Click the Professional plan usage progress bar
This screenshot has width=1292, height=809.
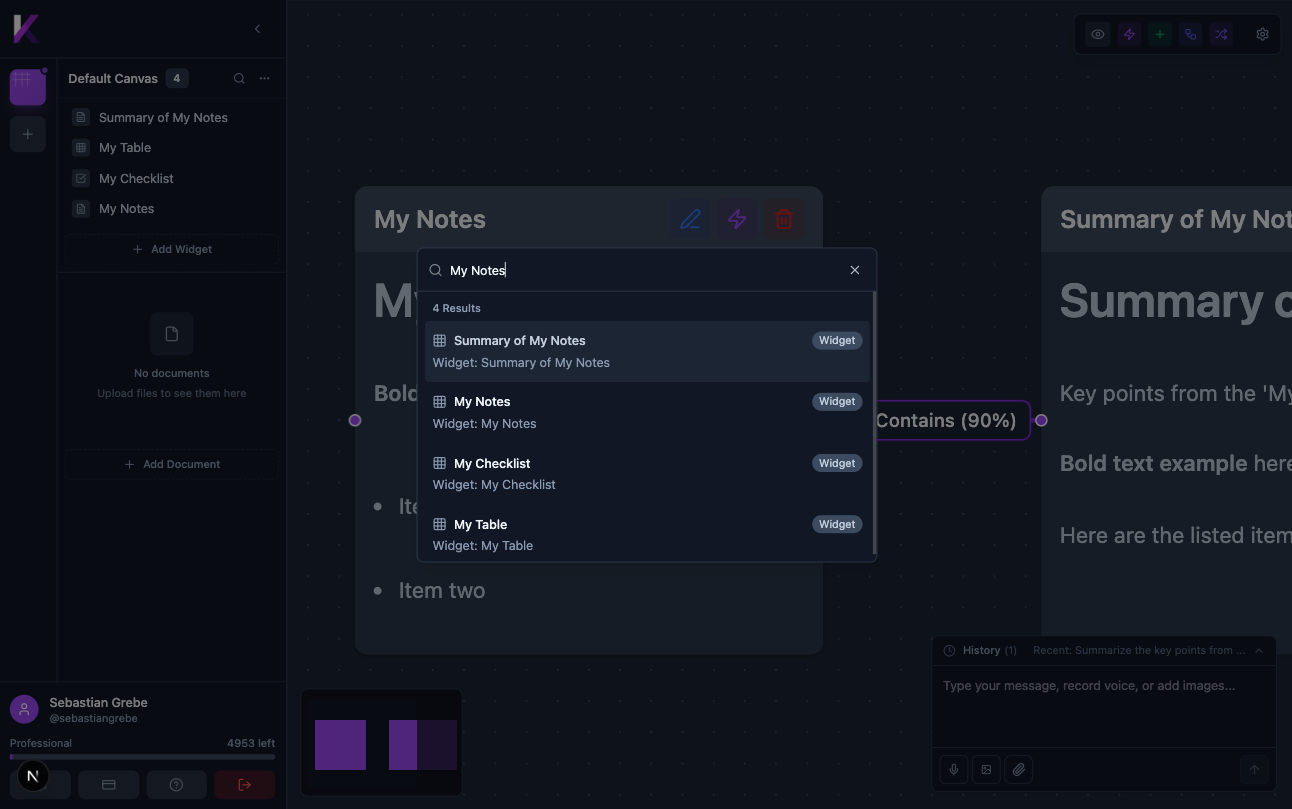[142, 757]
